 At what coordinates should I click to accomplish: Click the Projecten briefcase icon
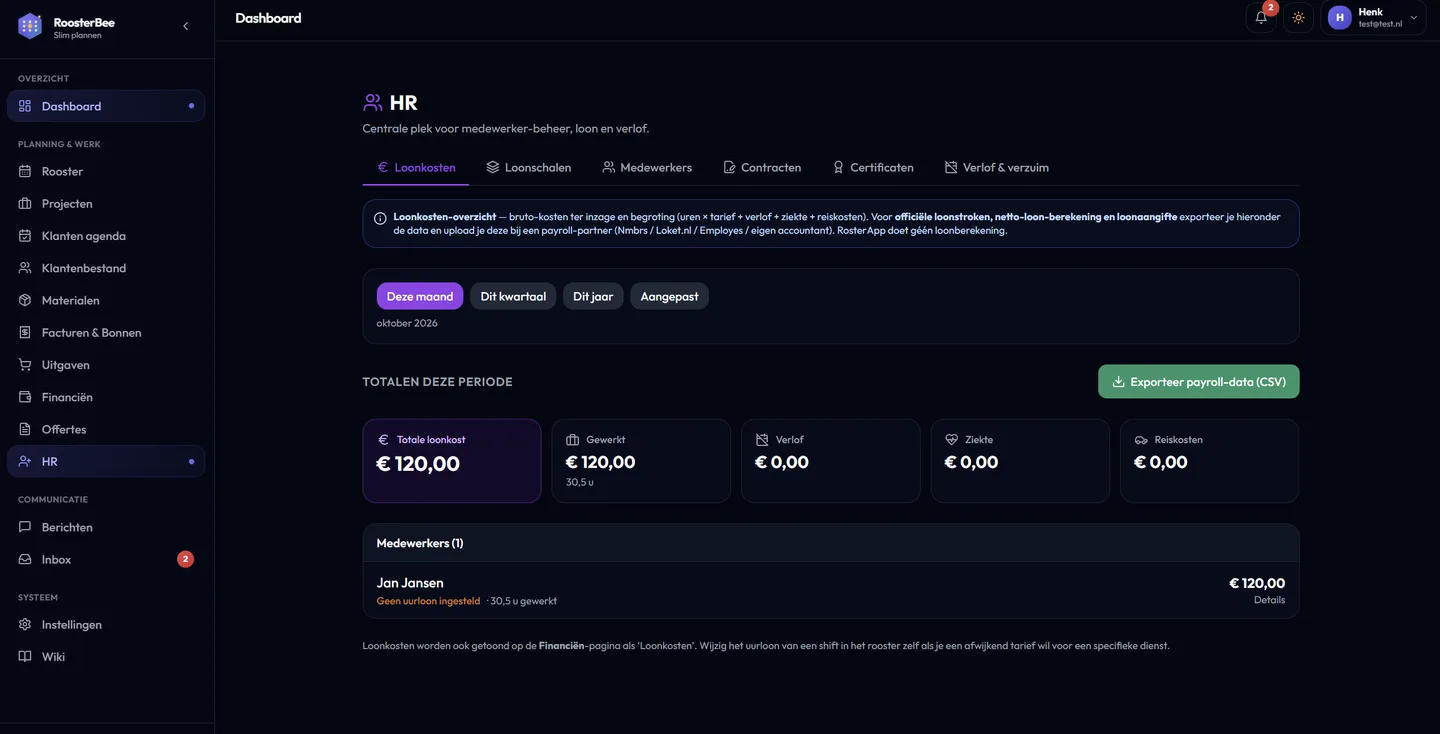[25, 203]
